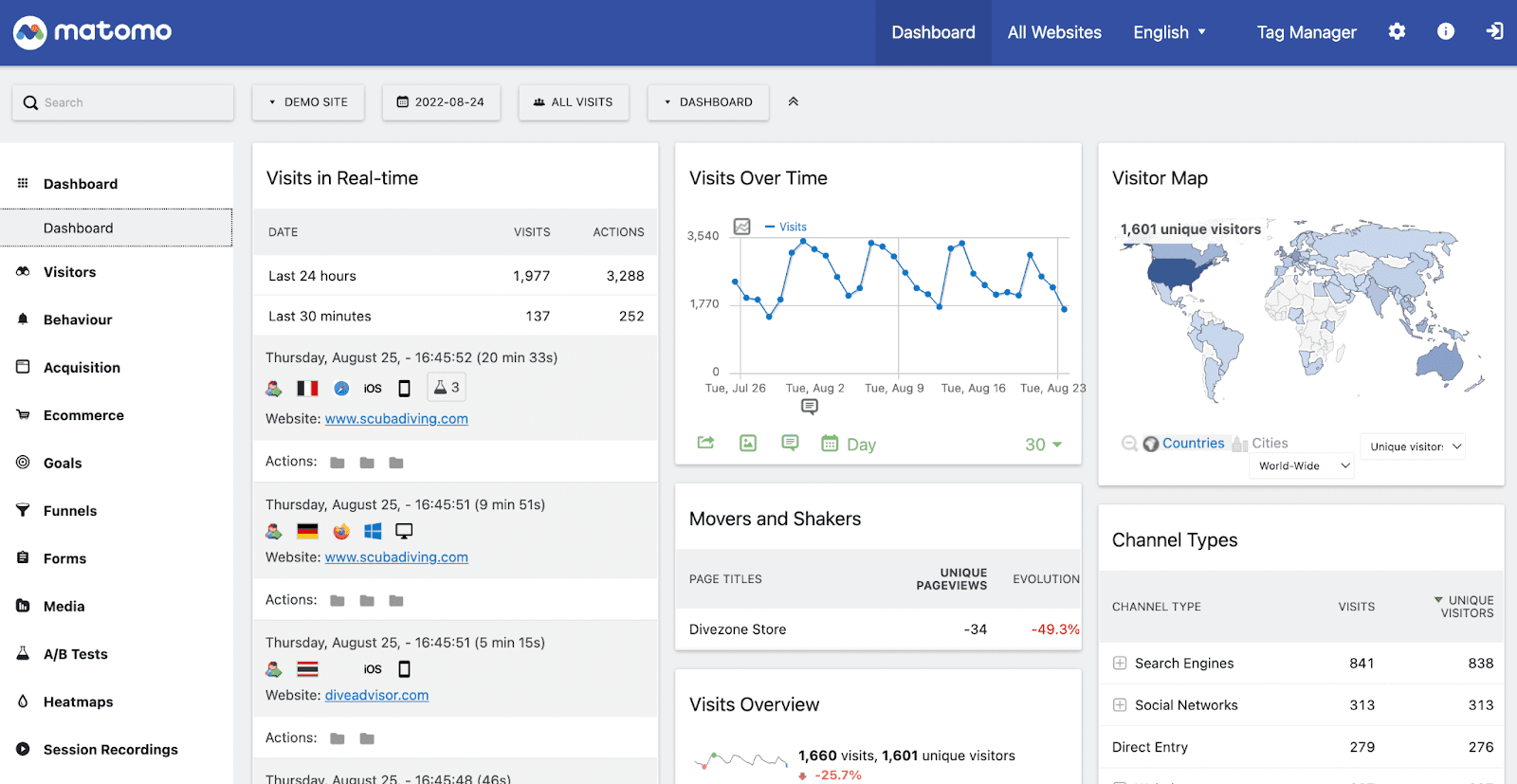Expand the Social Networks row

pyautogui.click(x=1120, y=705)
